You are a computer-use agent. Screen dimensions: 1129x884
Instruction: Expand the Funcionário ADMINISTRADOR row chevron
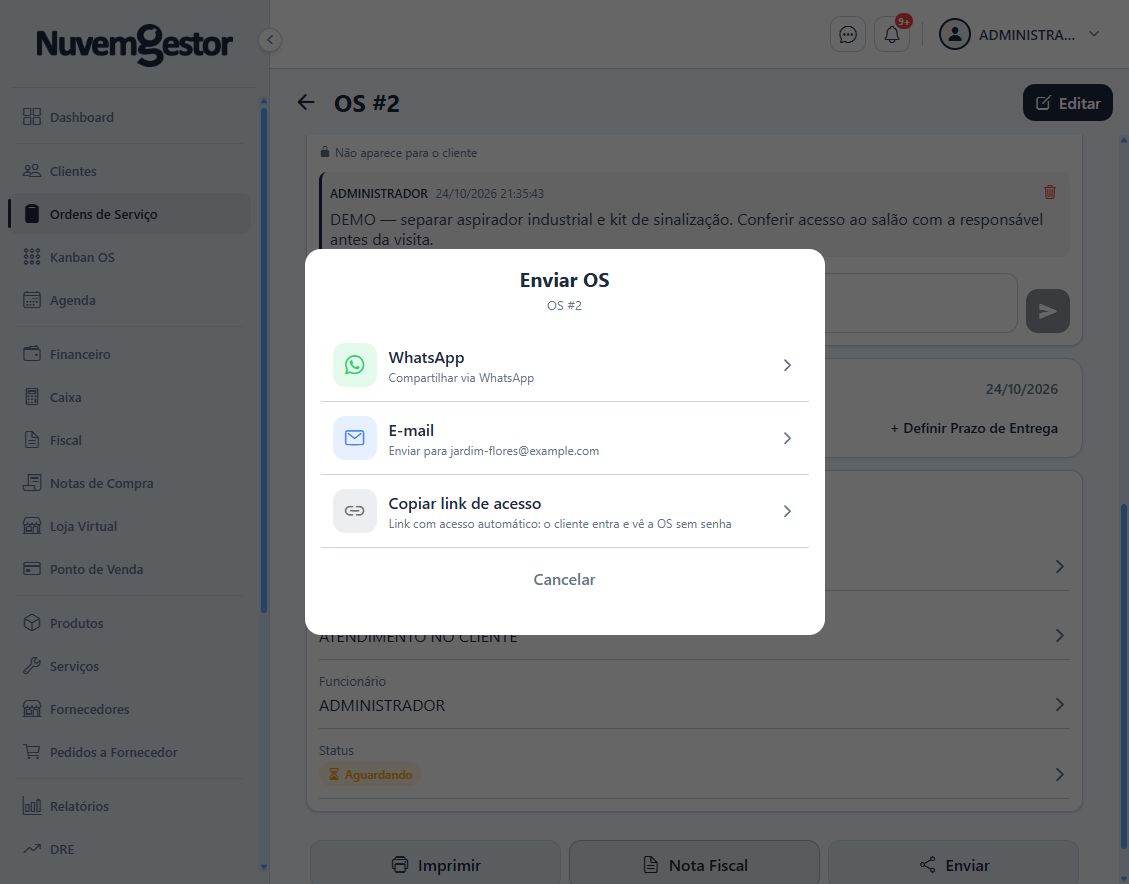coord(1059,704)
